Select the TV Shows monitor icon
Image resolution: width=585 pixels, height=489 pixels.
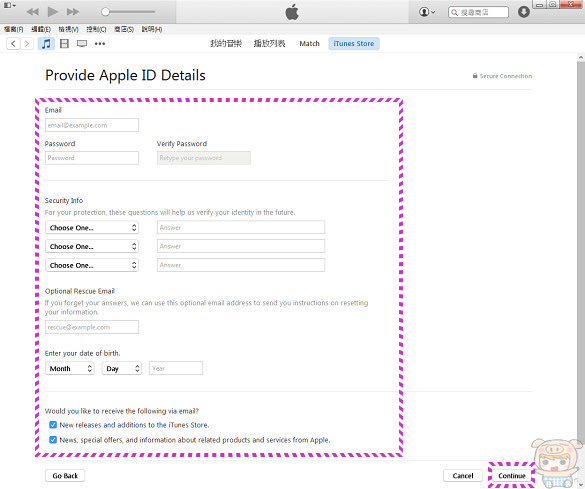tap(82, 44)
